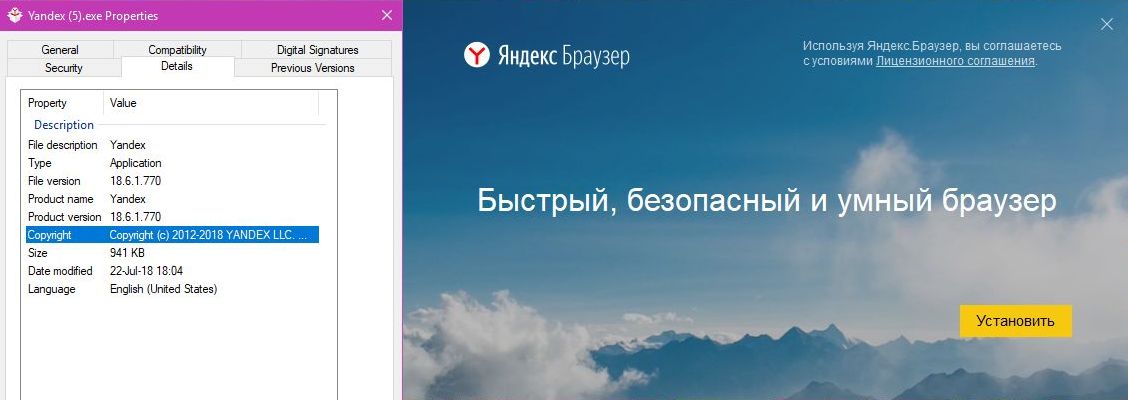Select the Product name row
The image size is (1128, 400).
point(172,199)
